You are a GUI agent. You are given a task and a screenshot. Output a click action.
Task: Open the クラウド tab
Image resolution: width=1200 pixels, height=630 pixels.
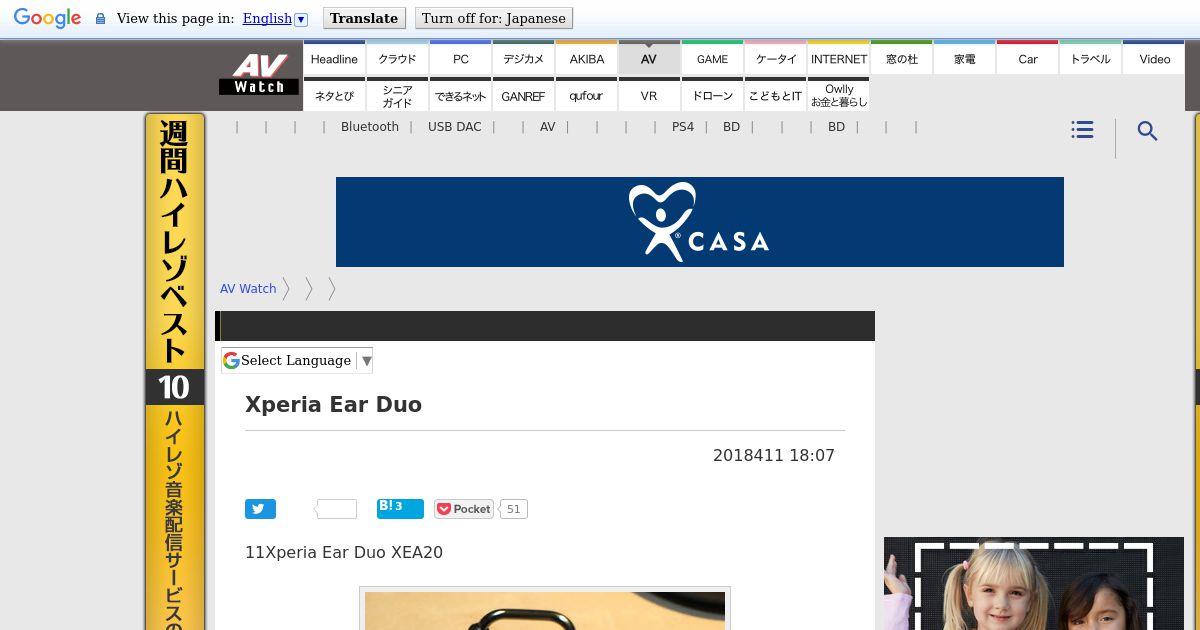(397, 58)
